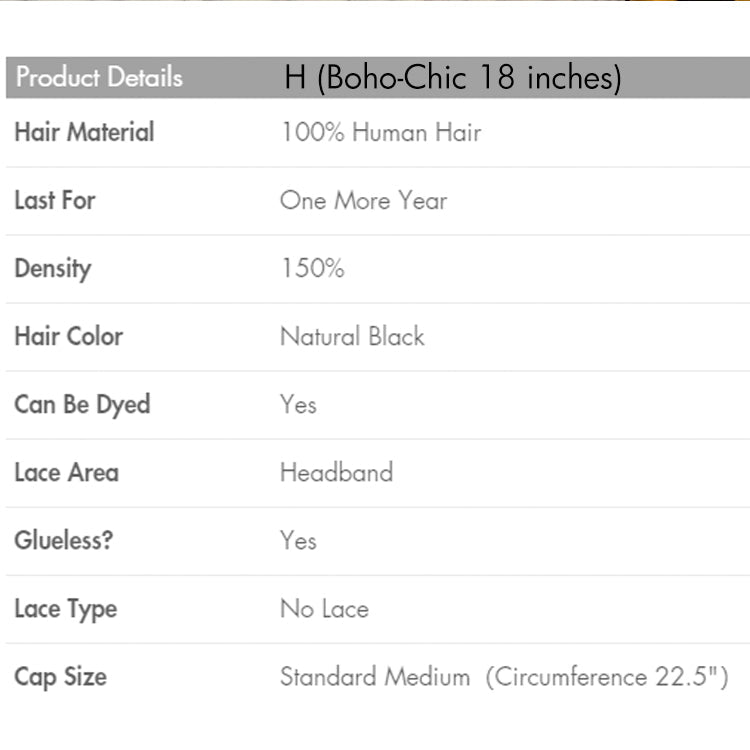
Task: Click the Density row label
Action: coord(52,268)
